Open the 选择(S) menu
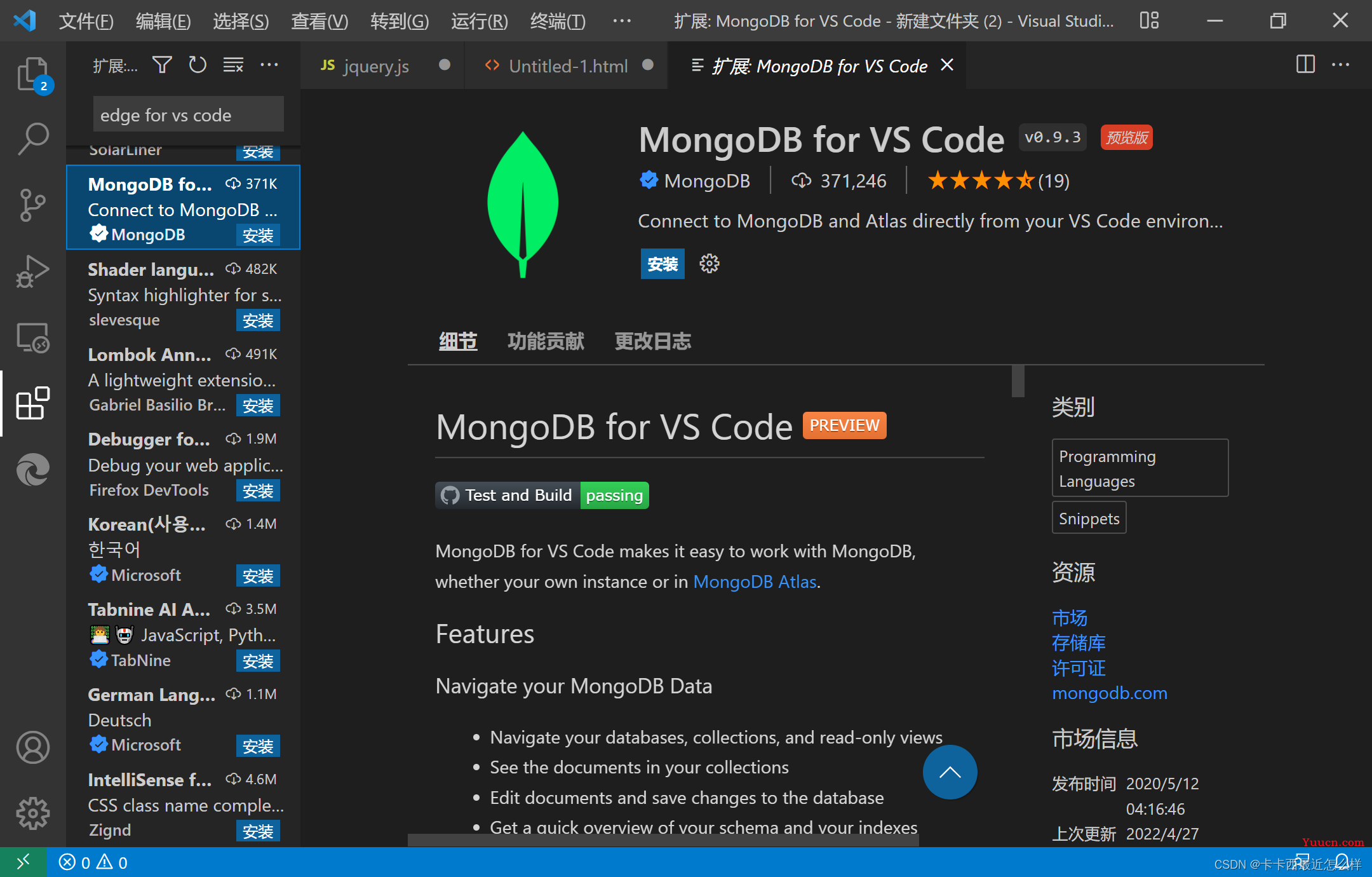1372x877 pixels. pos(241,22)
